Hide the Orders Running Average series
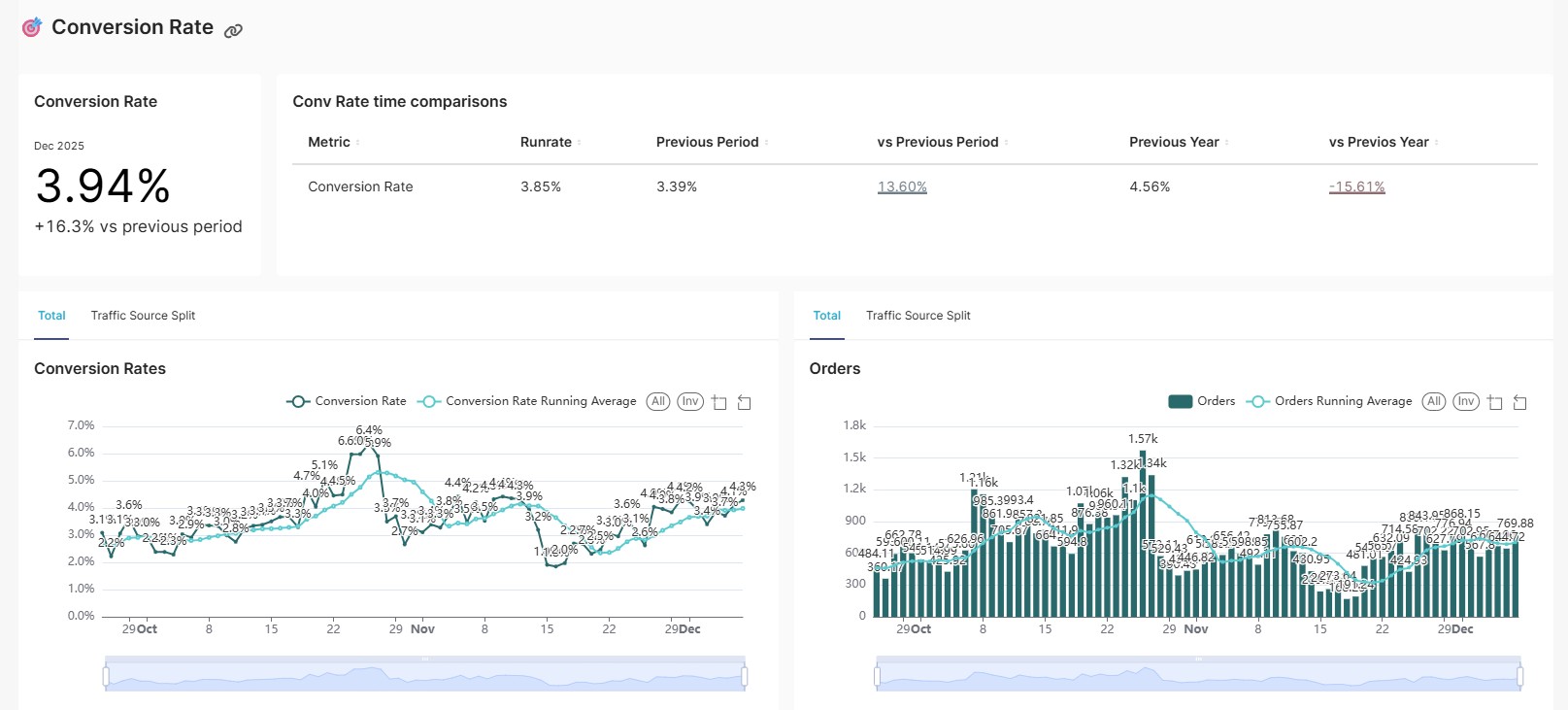1568x710 pixels. pyautogui.click(x=1331, y=401)
